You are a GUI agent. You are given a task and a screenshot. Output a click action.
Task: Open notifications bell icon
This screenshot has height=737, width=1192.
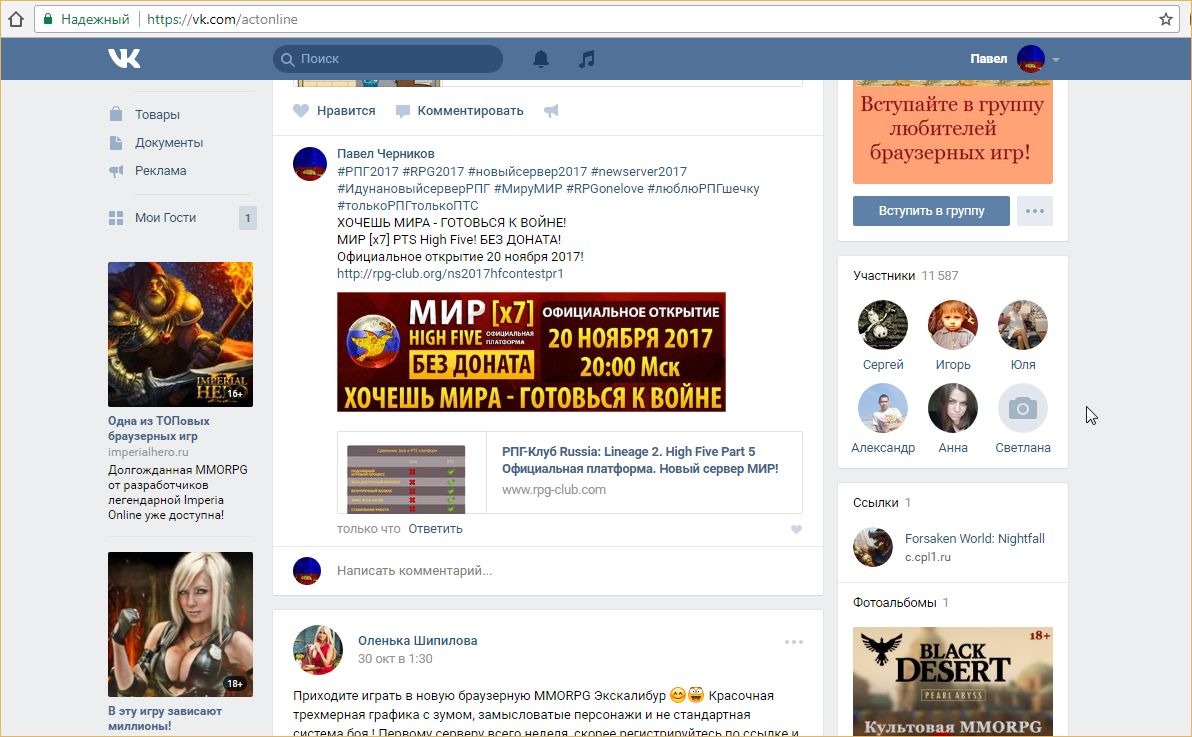pyautogui.click(x=541, y=59)
